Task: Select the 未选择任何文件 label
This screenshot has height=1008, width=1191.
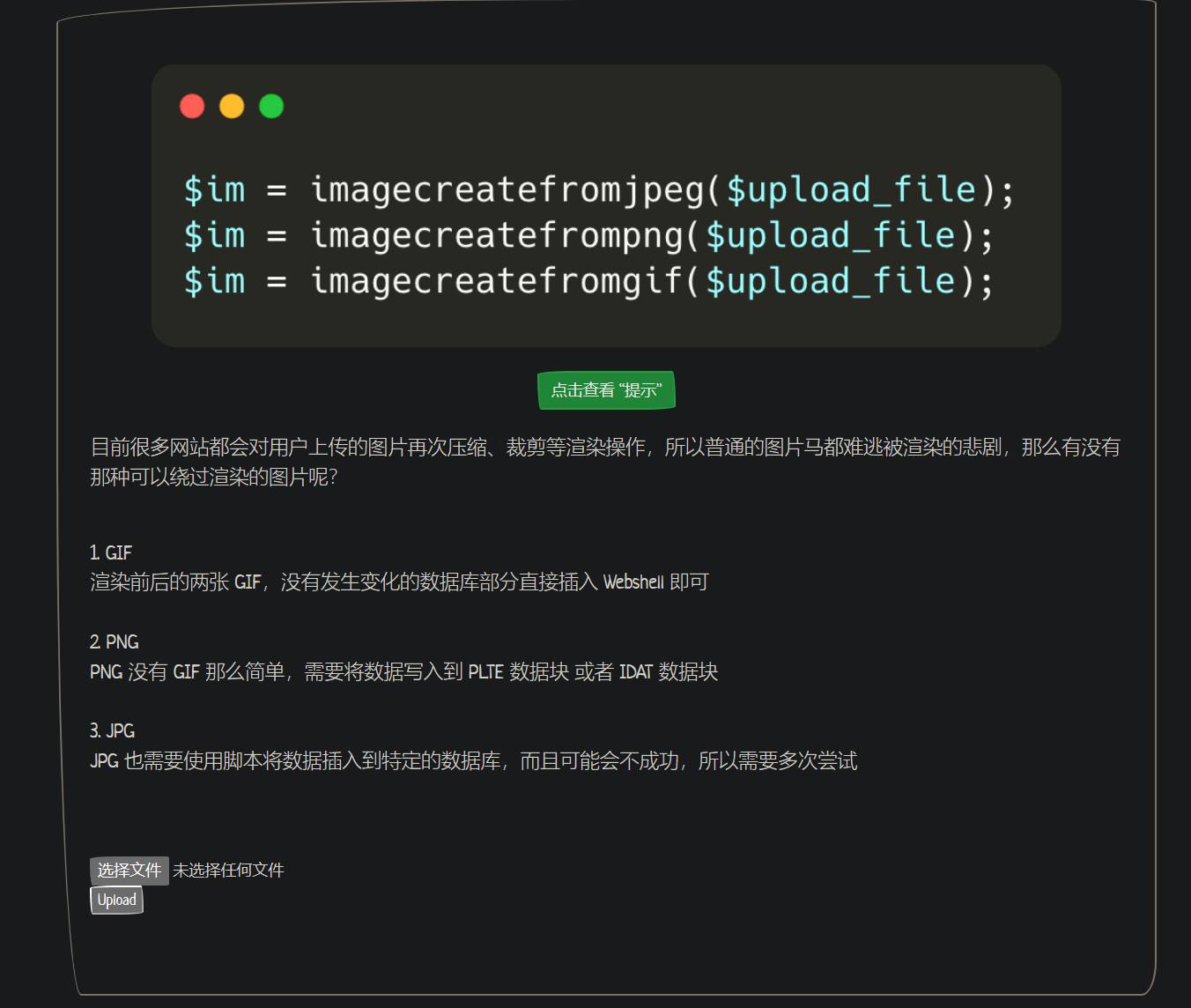Action: [231, 870]
